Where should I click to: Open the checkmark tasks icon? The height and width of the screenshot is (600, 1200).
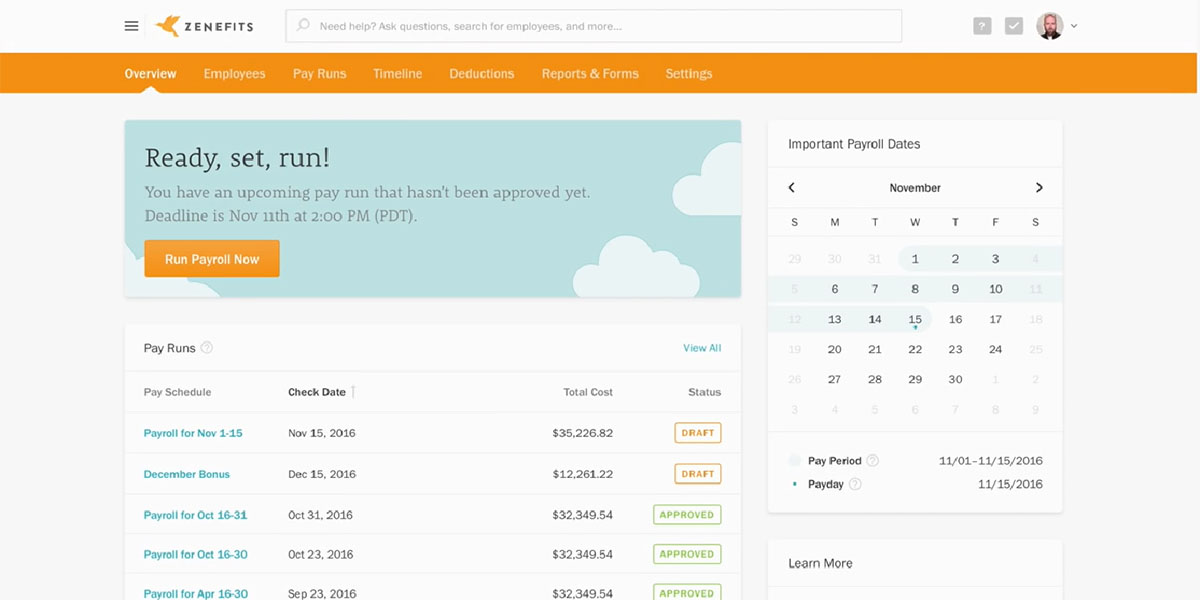coord(1014,26)
